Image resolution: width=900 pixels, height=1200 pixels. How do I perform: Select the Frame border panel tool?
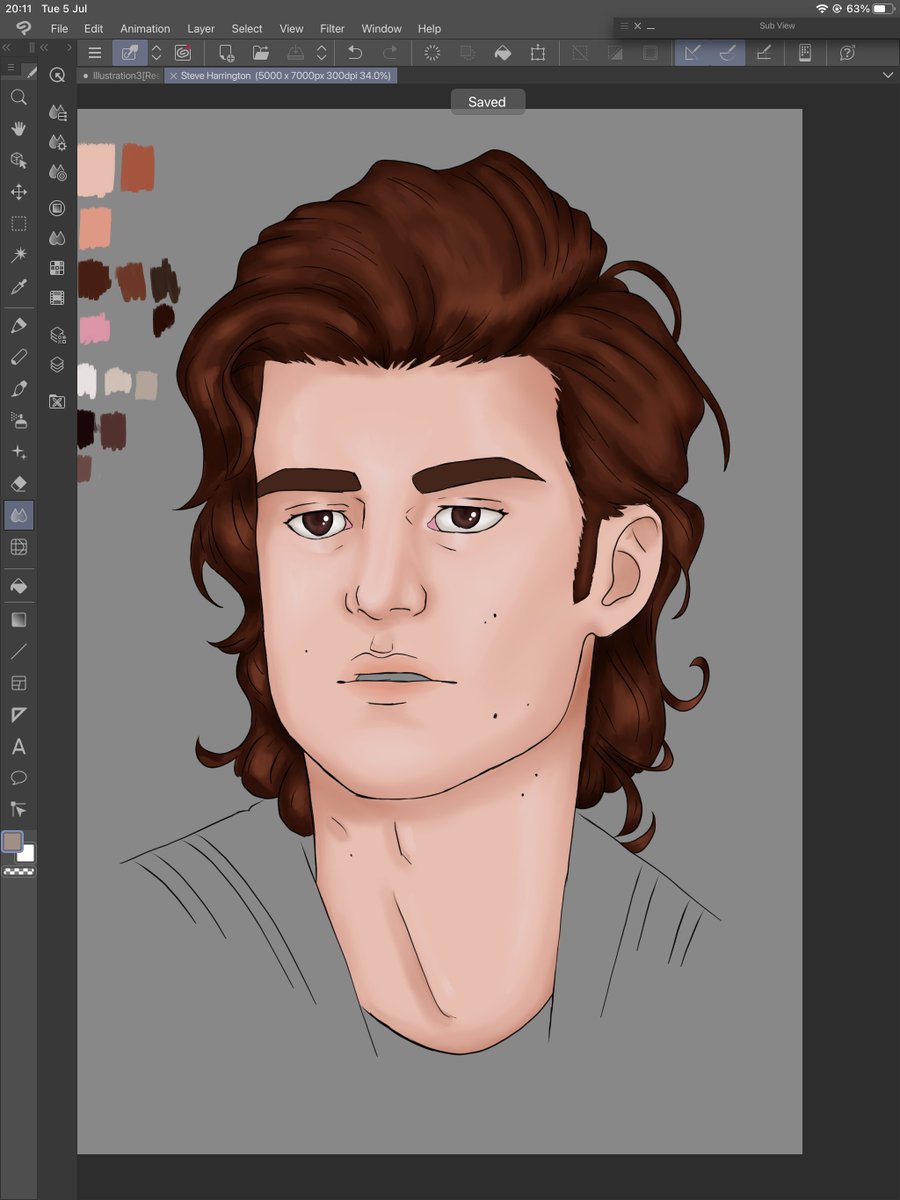pyautogui.click(x=18, y=683)
